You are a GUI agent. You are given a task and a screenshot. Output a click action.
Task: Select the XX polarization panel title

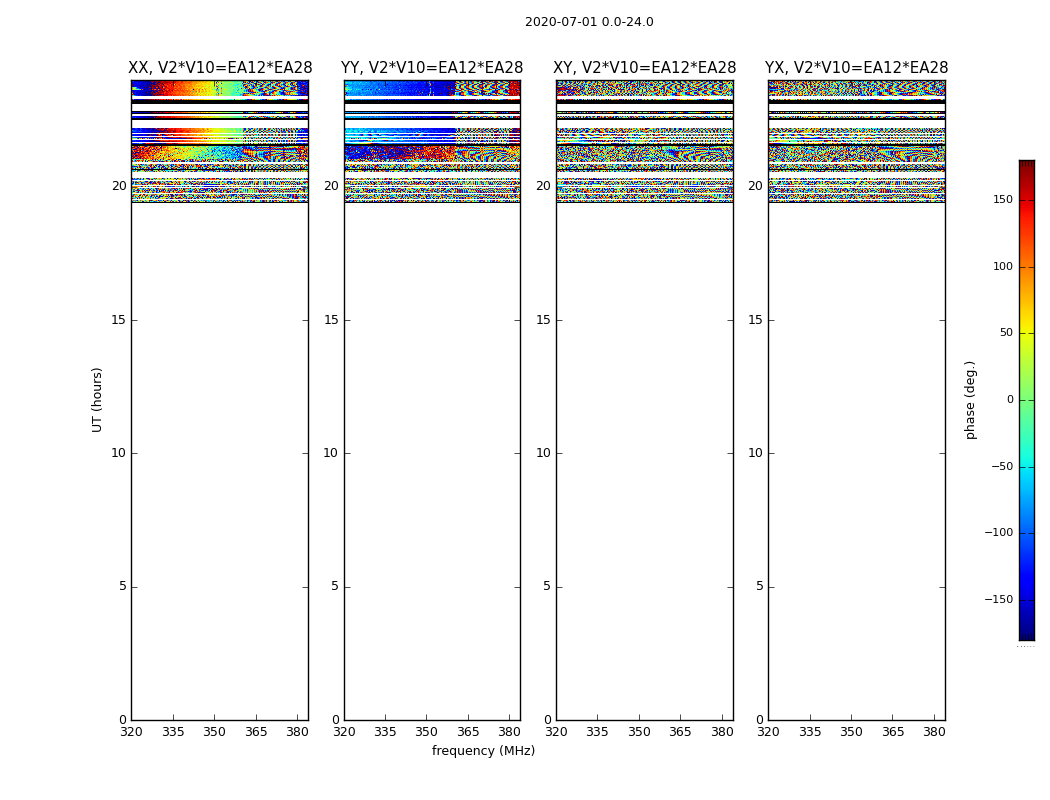coord(220,68)
